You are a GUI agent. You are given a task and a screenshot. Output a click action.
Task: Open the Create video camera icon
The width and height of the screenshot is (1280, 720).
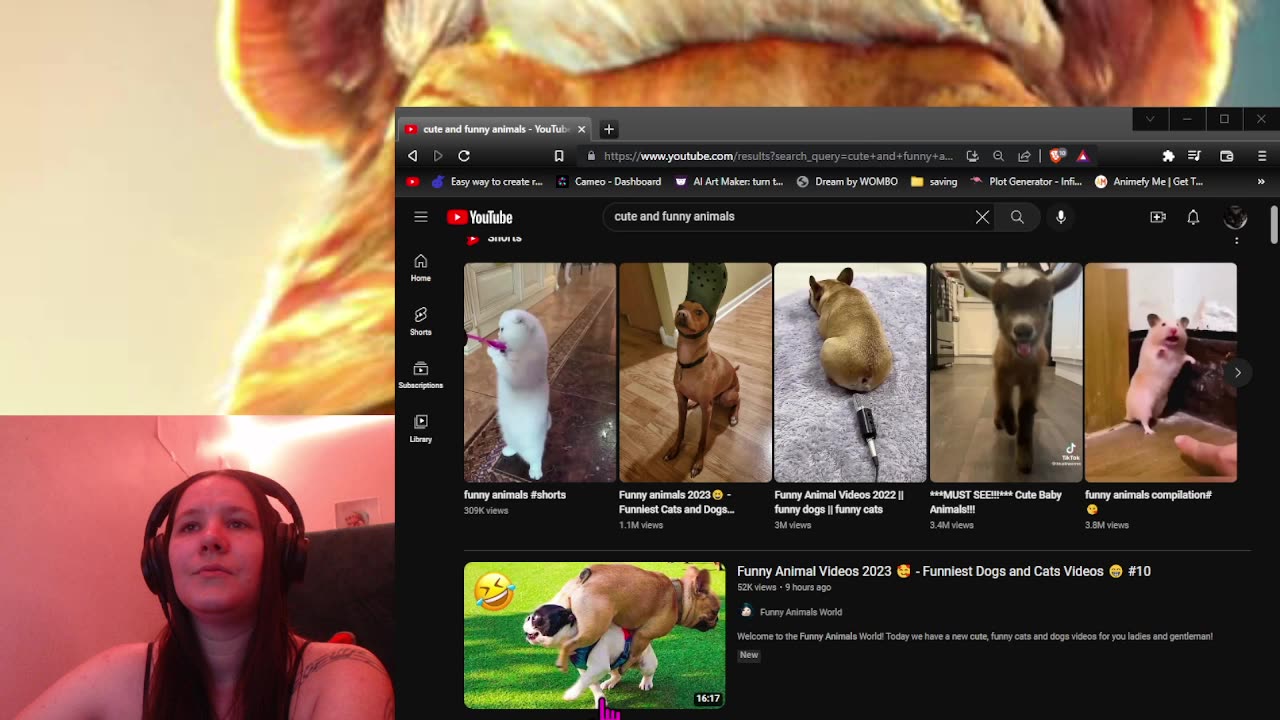1158,217
